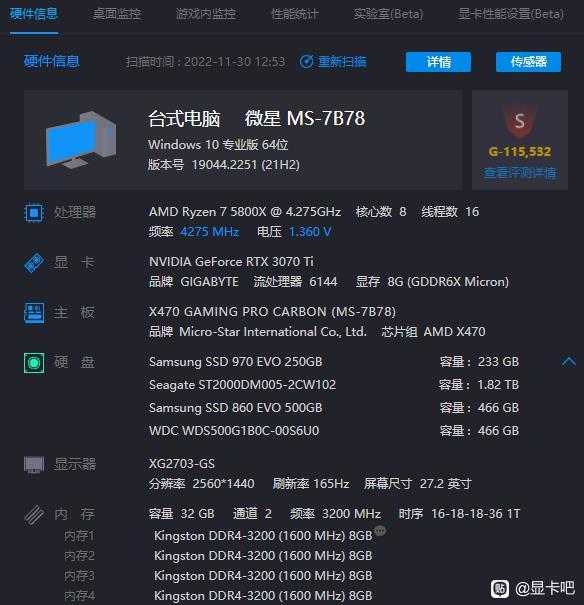
Task: Click the 主板 motherboard icon
Action: coord(34,313)
